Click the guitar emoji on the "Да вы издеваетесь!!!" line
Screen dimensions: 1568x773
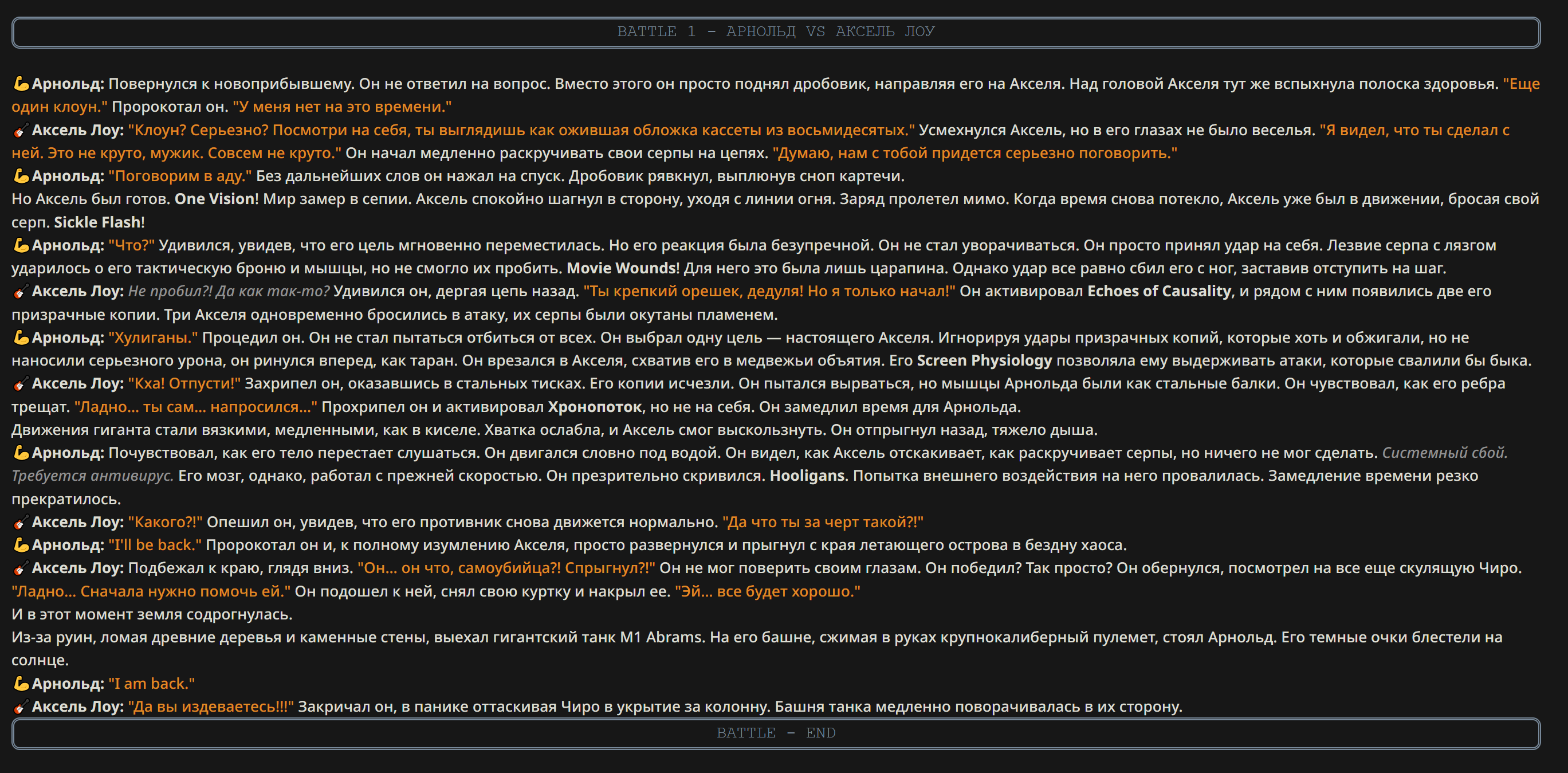[x=21, y=707]
